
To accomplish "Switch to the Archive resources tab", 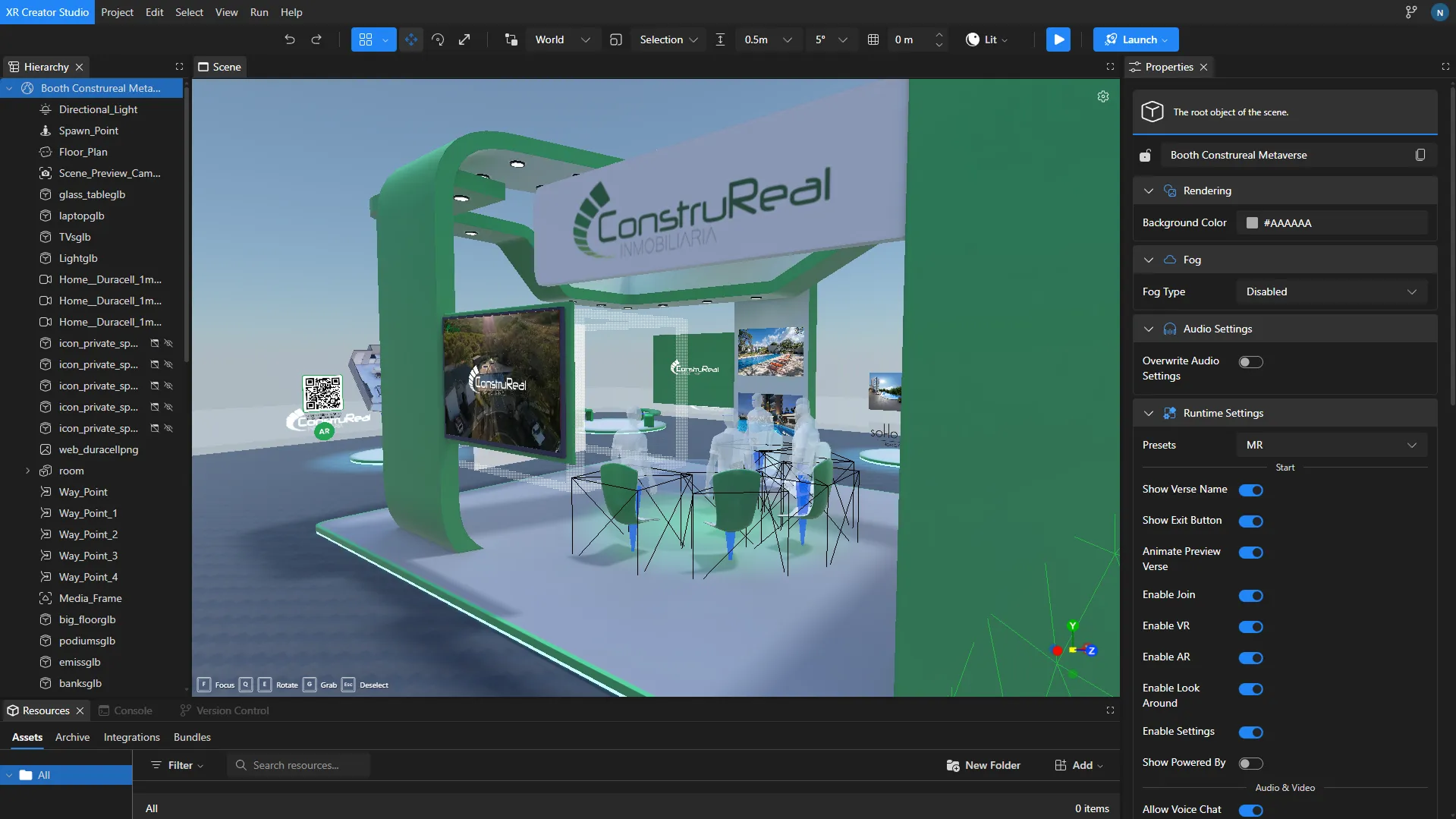I will point(72,737).
